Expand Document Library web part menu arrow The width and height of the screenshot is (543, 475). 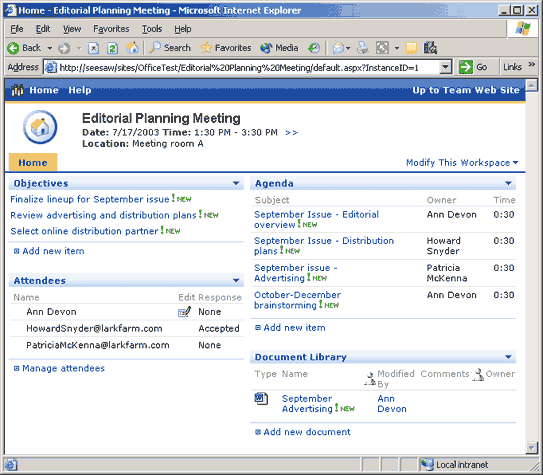click(508, 357)
